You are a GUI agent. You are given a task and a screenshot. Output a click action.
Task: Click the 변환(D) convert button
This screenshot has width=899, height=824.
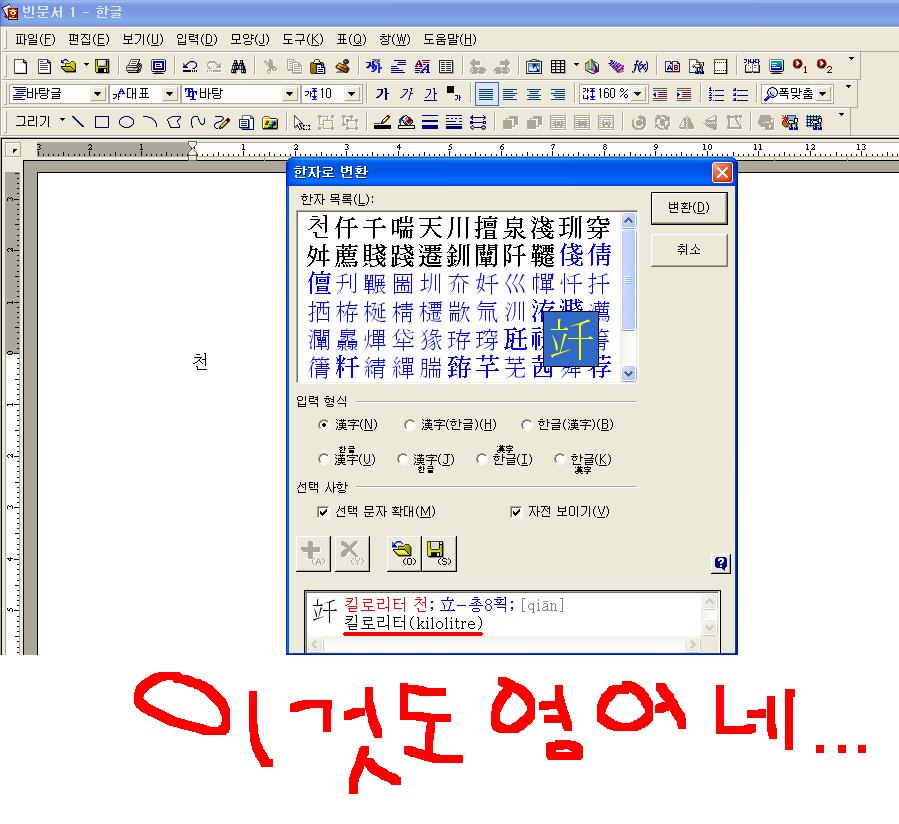point(688,208)
